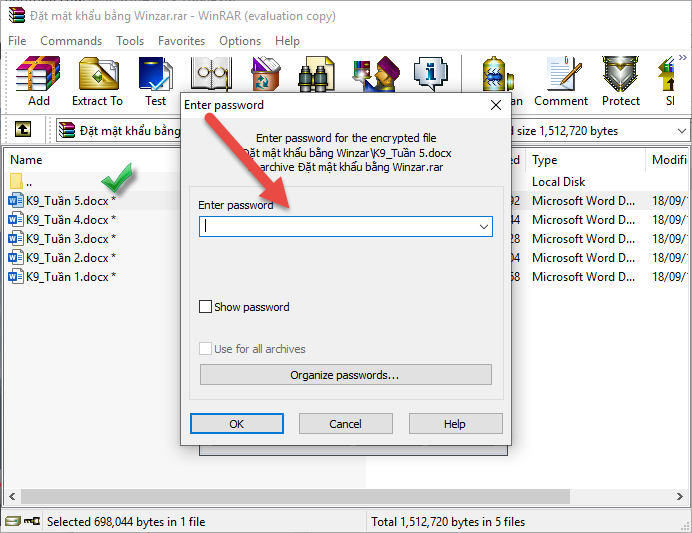Viewport: 692px width, 533px height.
Task: Sort by the Type column header
Action: (545, 160)
